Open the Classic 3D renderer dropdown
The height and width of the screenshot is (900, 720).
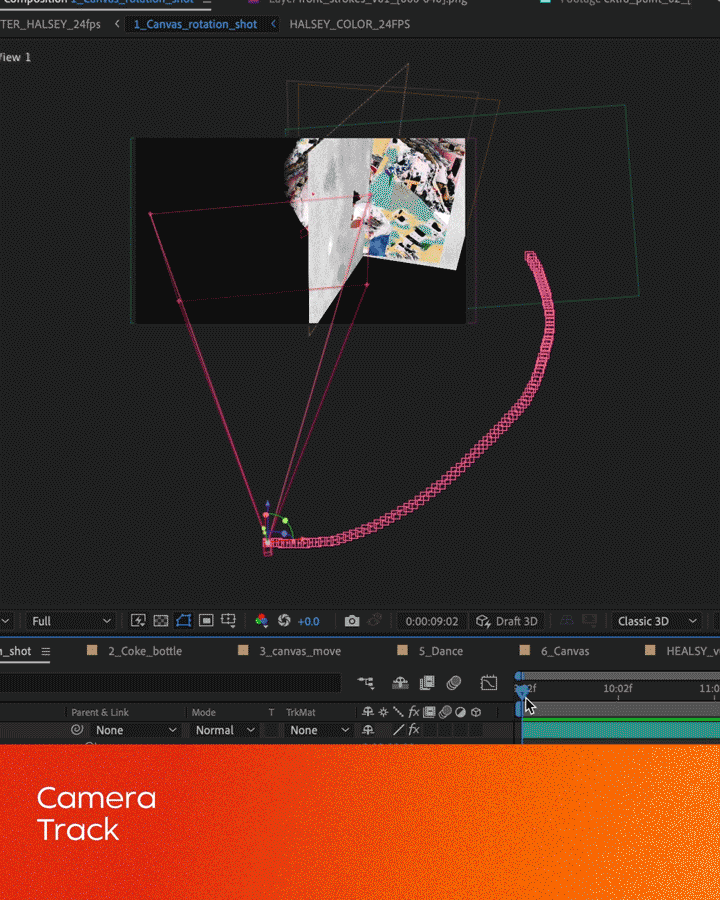pos(657,621)
